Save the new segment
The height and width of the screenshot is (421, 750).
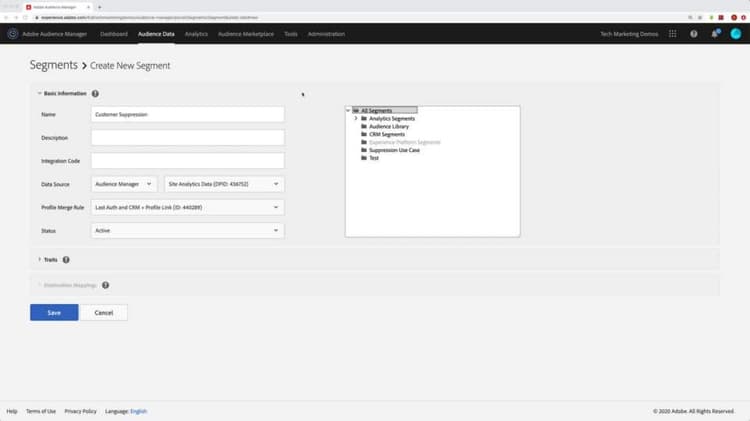[x=54, y=312]
